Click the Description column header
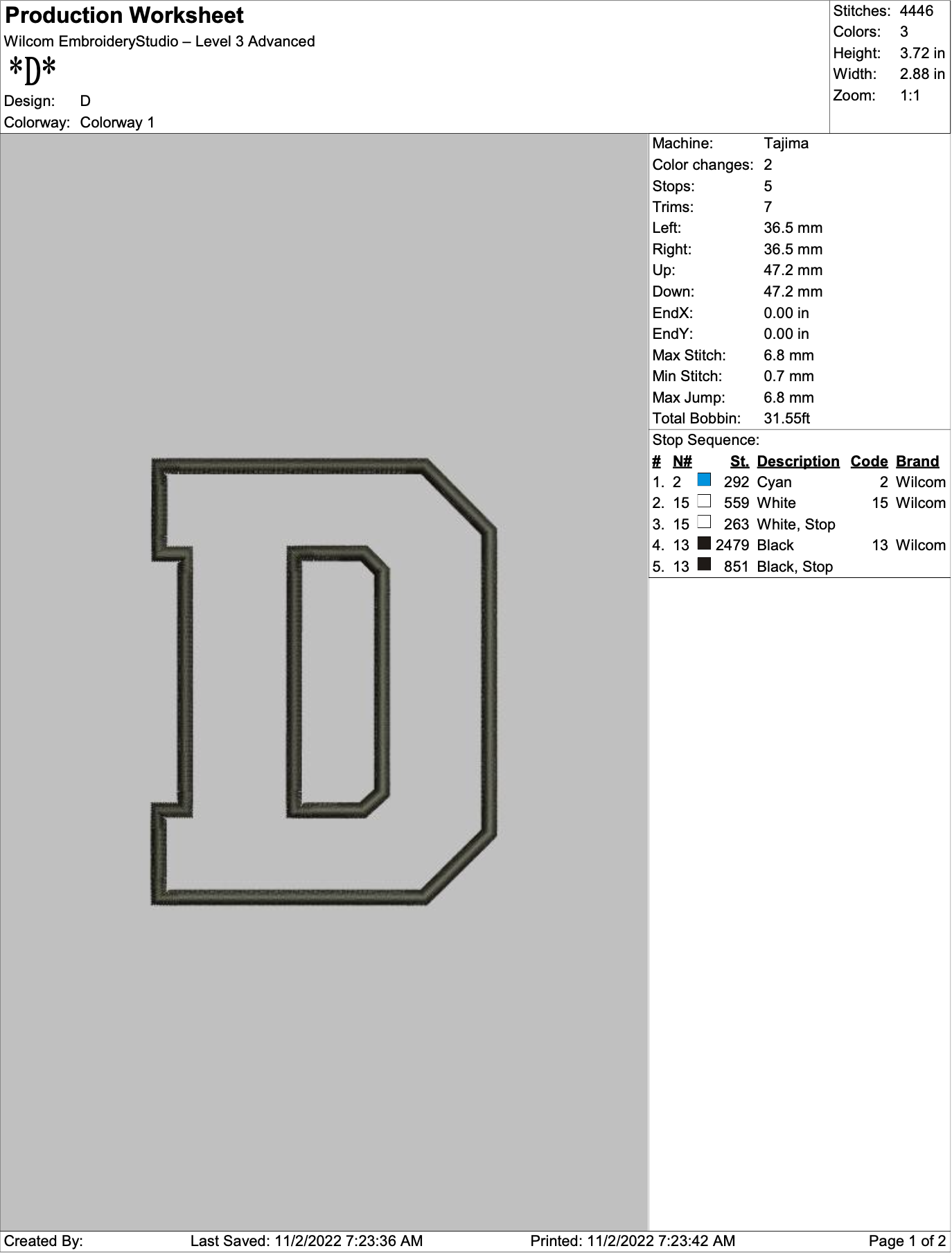 [x=798, y=462]
